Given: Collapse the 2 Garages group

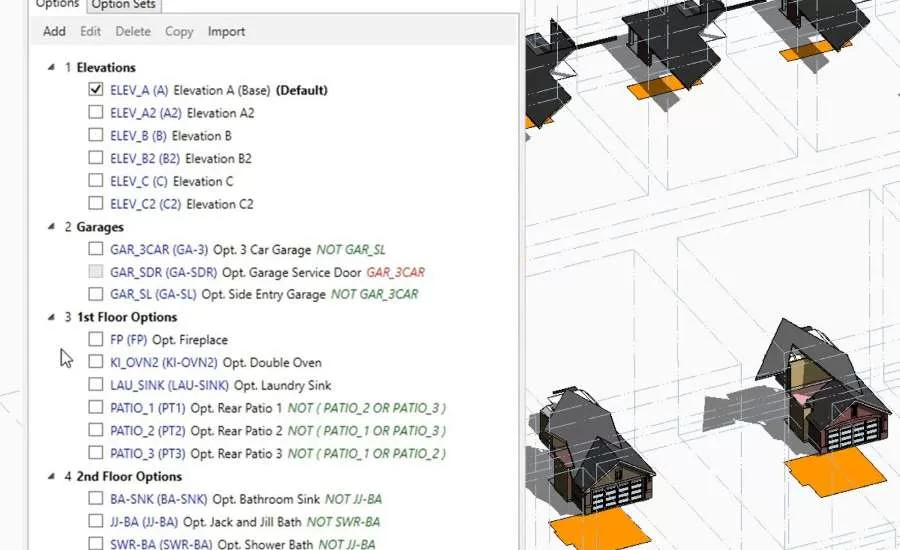Looking at the screenshot, I should [51, 227].
